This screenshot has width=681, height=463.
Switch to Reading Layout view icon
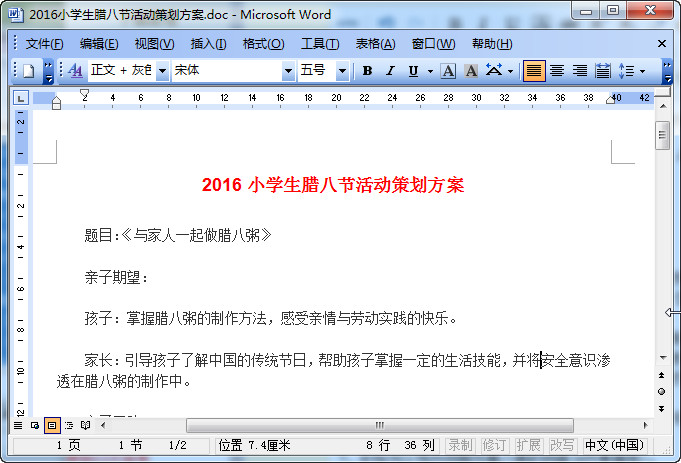[x=86, y=425]
